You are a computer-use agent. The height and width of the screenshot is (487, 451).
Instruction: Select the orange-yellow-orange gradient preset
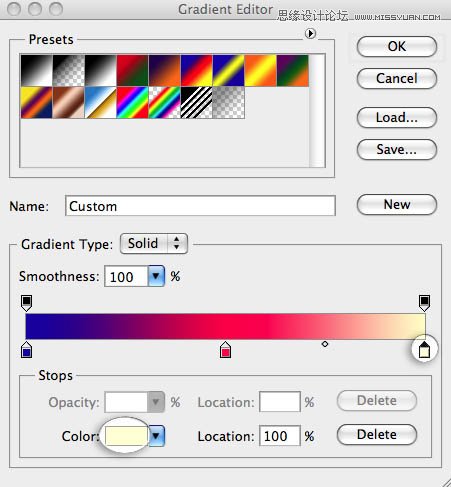(261, 71)
